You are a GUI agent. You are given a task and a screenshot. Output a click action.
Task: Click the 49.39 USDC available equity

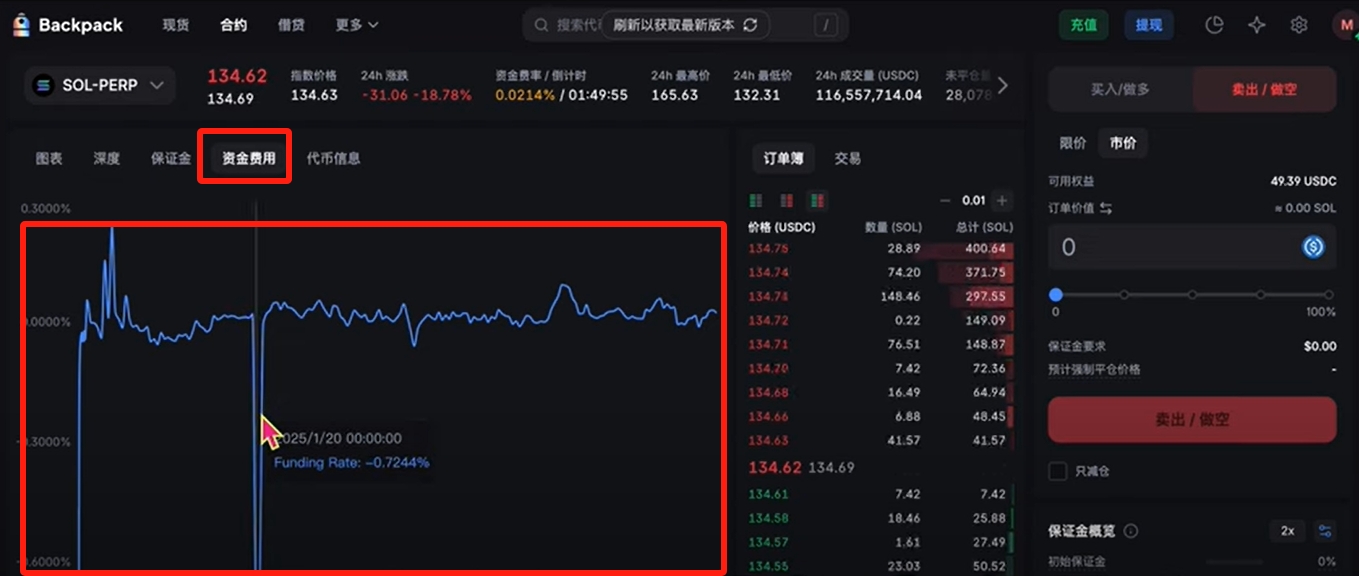[1303, 182]
